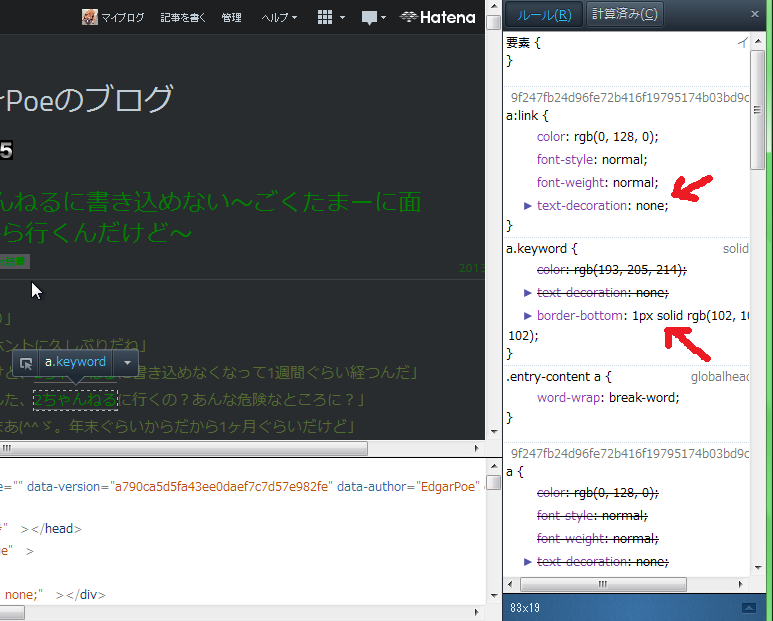Click the page vertical scrollbar up arrow

494,6
